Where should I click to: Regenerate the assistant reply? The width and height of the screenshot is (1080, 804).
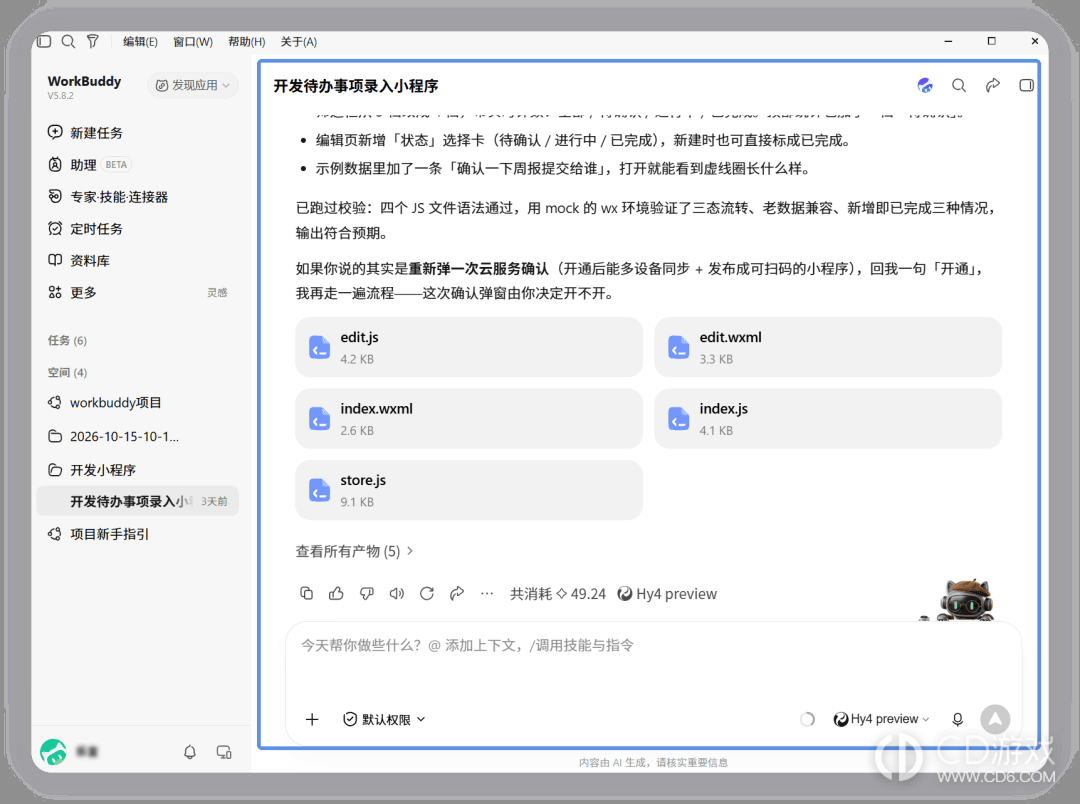[427, 593]
